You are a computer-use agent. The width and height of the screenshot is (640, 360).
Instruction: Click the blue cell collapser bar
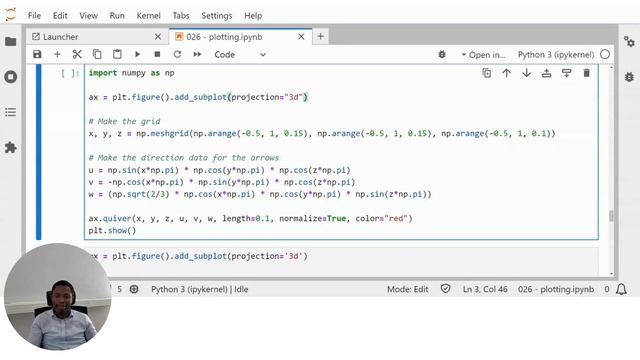click(x=38, y=152)
